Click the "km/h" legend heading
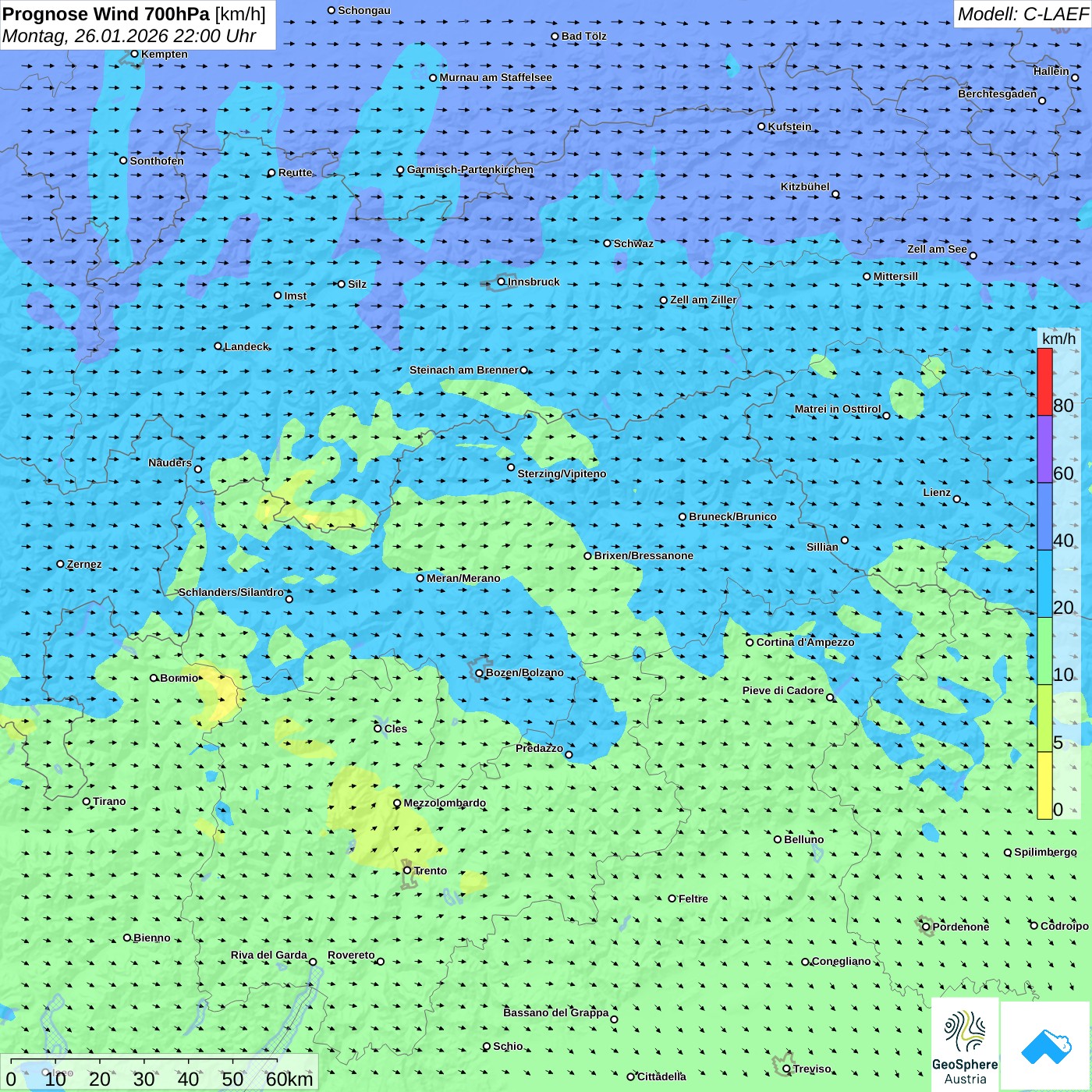 1058,339
